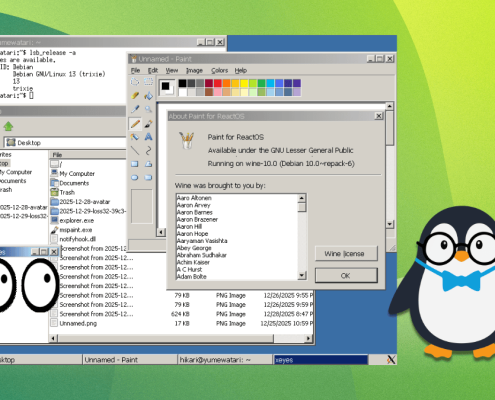Screen dimensions: 495x400
Task: Open Paint's View menu
Action: [172, 70]
